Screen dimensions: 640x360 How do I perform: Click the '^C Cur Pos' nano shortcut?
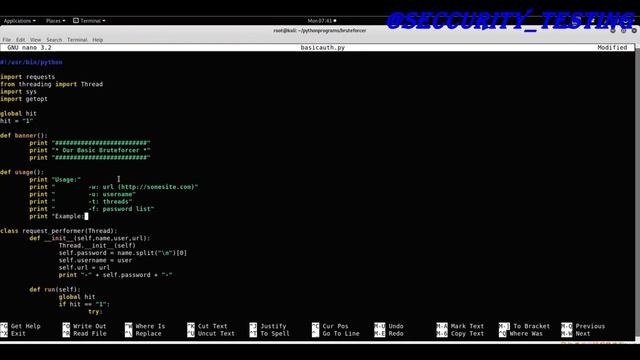pos(330,326)
